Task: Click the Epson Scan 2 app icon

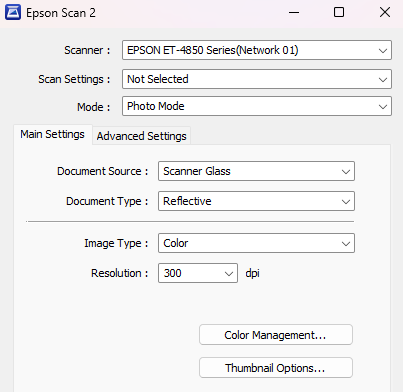Action: (13, 13)
